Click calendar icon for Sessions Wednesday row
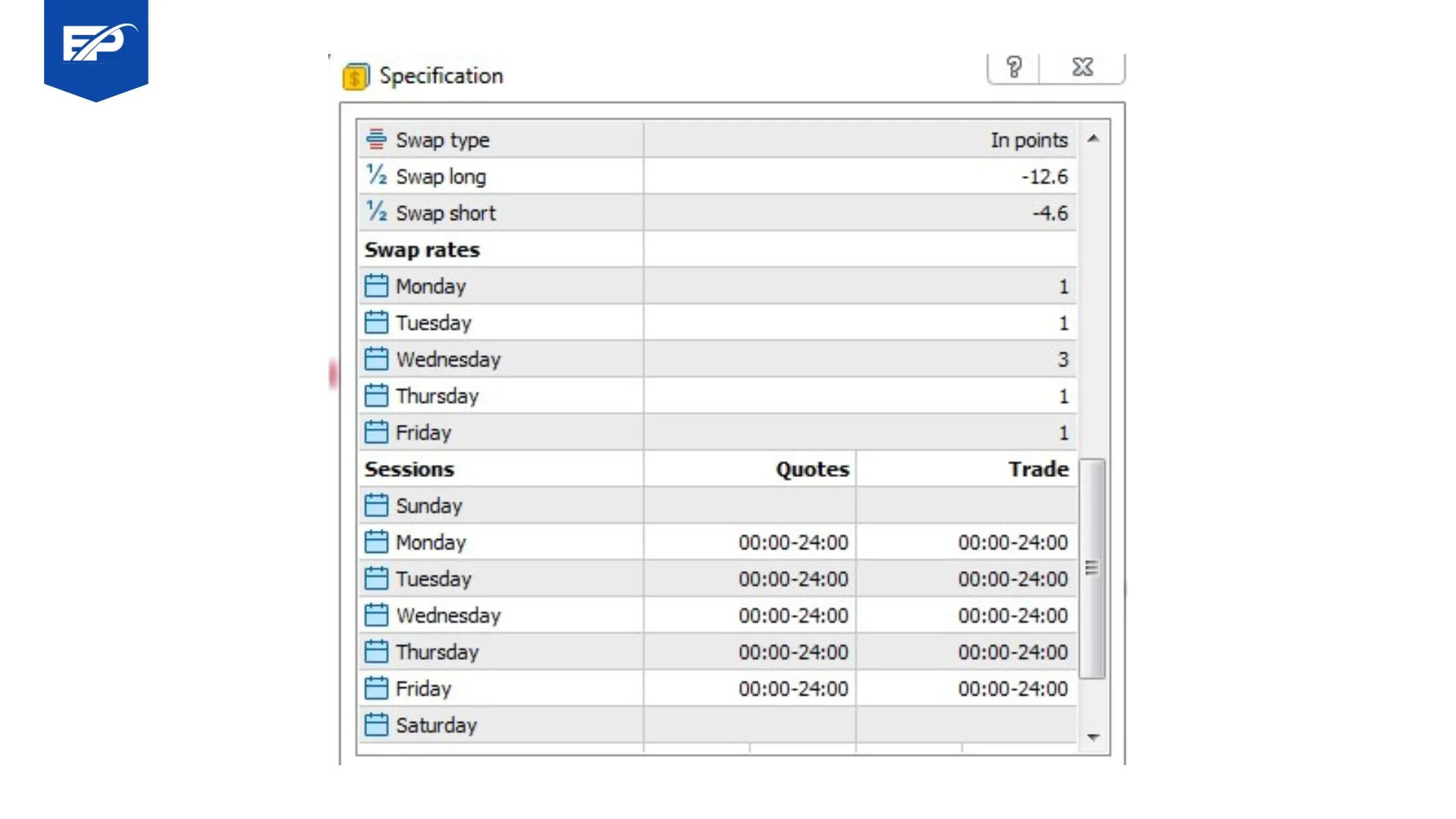The width and height of the screenshot is (1456, 819). coord(376,614)
